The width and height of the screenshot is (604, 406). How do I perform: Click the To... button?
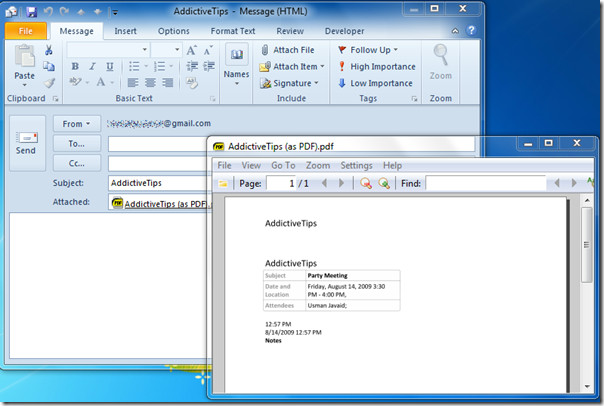77,144
